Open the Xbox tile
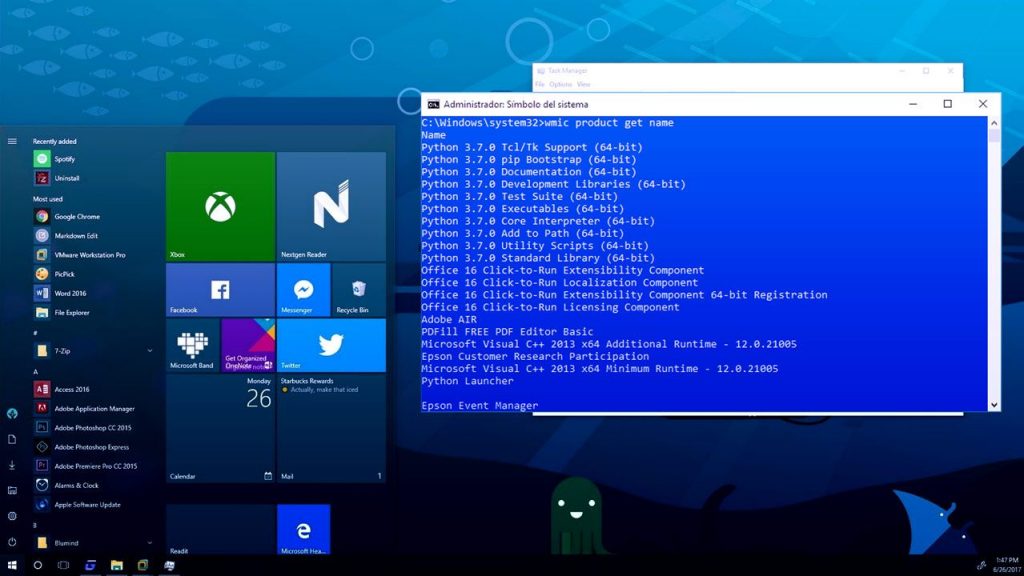This screenshot has height=576, width=1024. [x=220, y=206]
